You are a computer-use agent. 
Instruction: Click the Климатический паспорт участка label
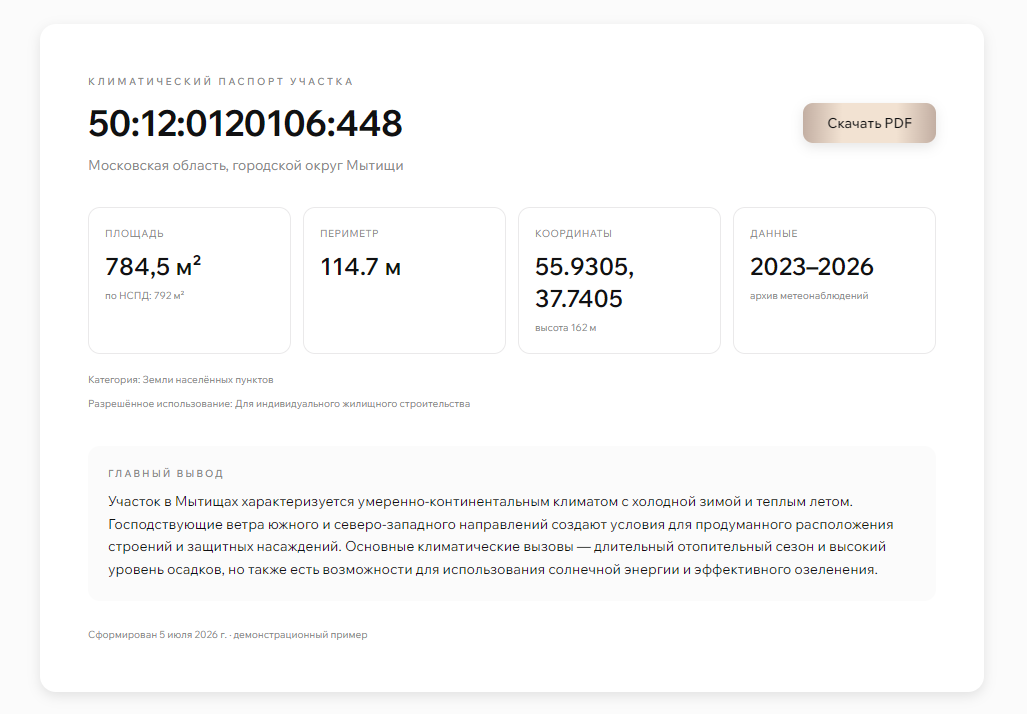221,81
